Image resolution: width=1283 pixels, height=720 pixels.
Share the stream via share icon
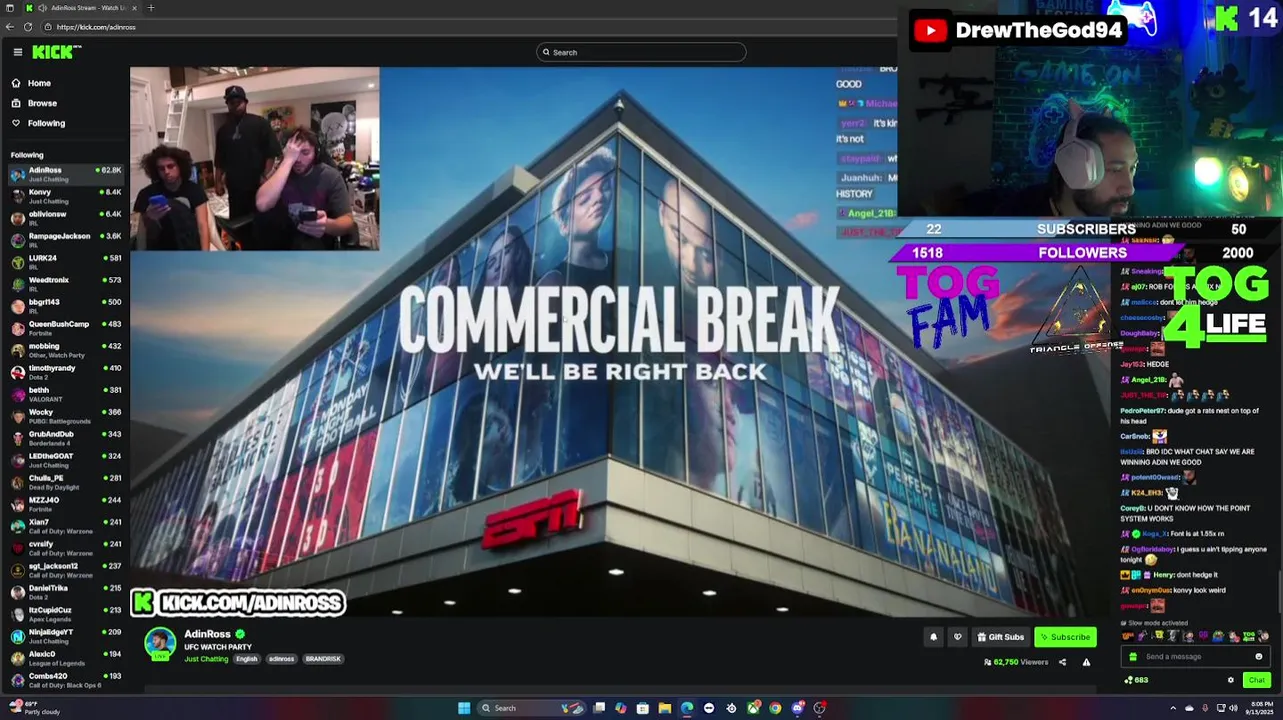[x=1062, y=662]
